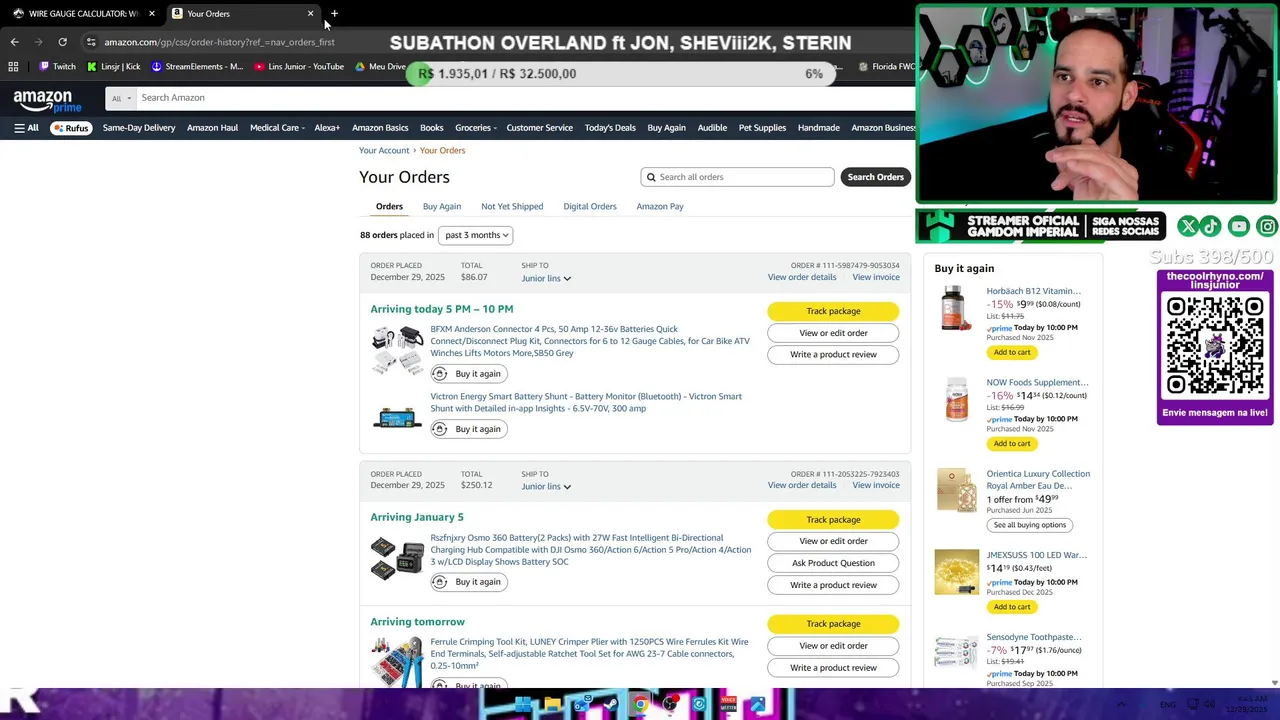Open File Explorer from taskbar
The height and width of the screenshot is (720, 1280).
click(552, 705)
